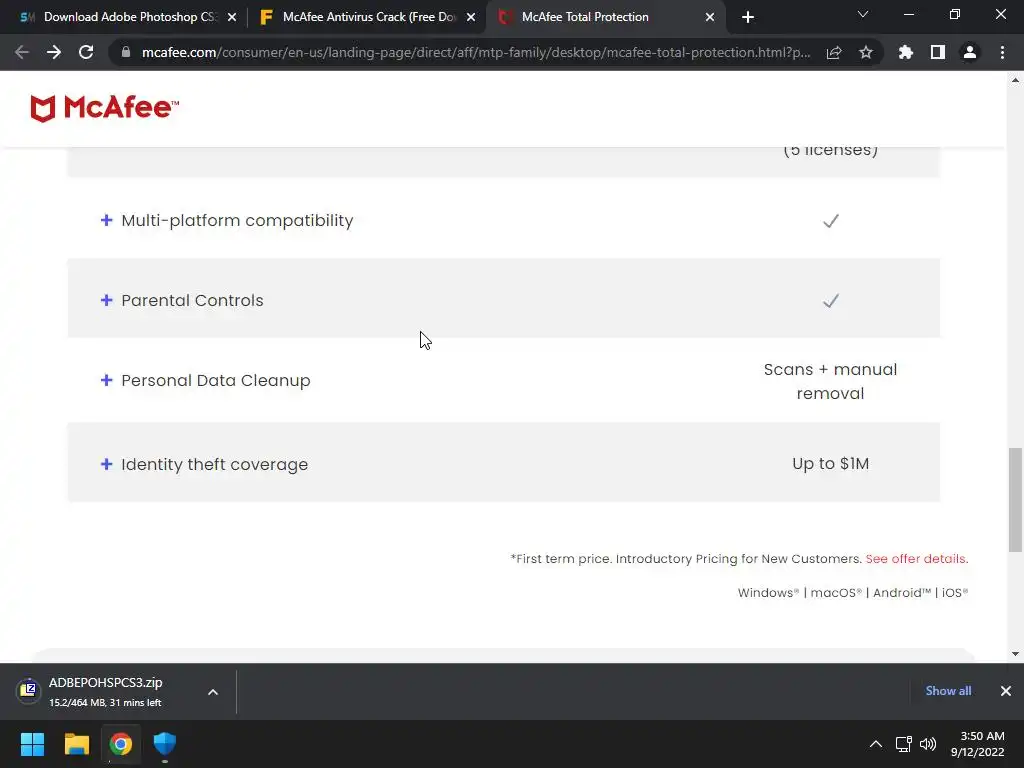Click Multi-platform compatibility label
This screenshot has height=768, width=1024.
(x=237, y=221)
